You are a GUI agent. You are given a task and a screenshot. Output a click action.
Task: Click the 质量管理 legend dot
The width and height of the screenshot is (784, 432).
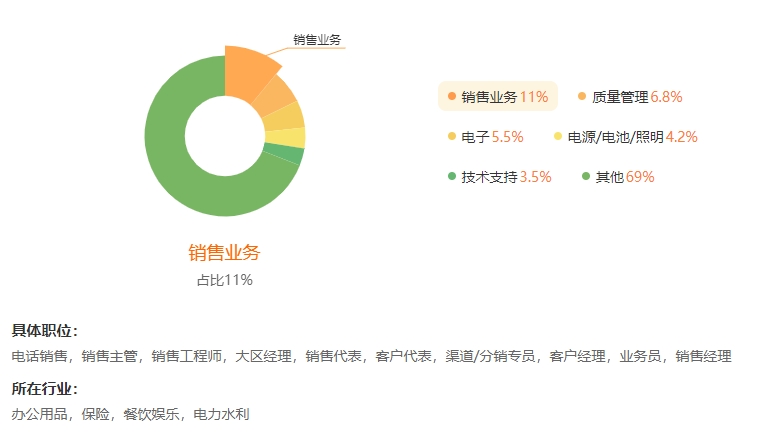coord(582,96)
